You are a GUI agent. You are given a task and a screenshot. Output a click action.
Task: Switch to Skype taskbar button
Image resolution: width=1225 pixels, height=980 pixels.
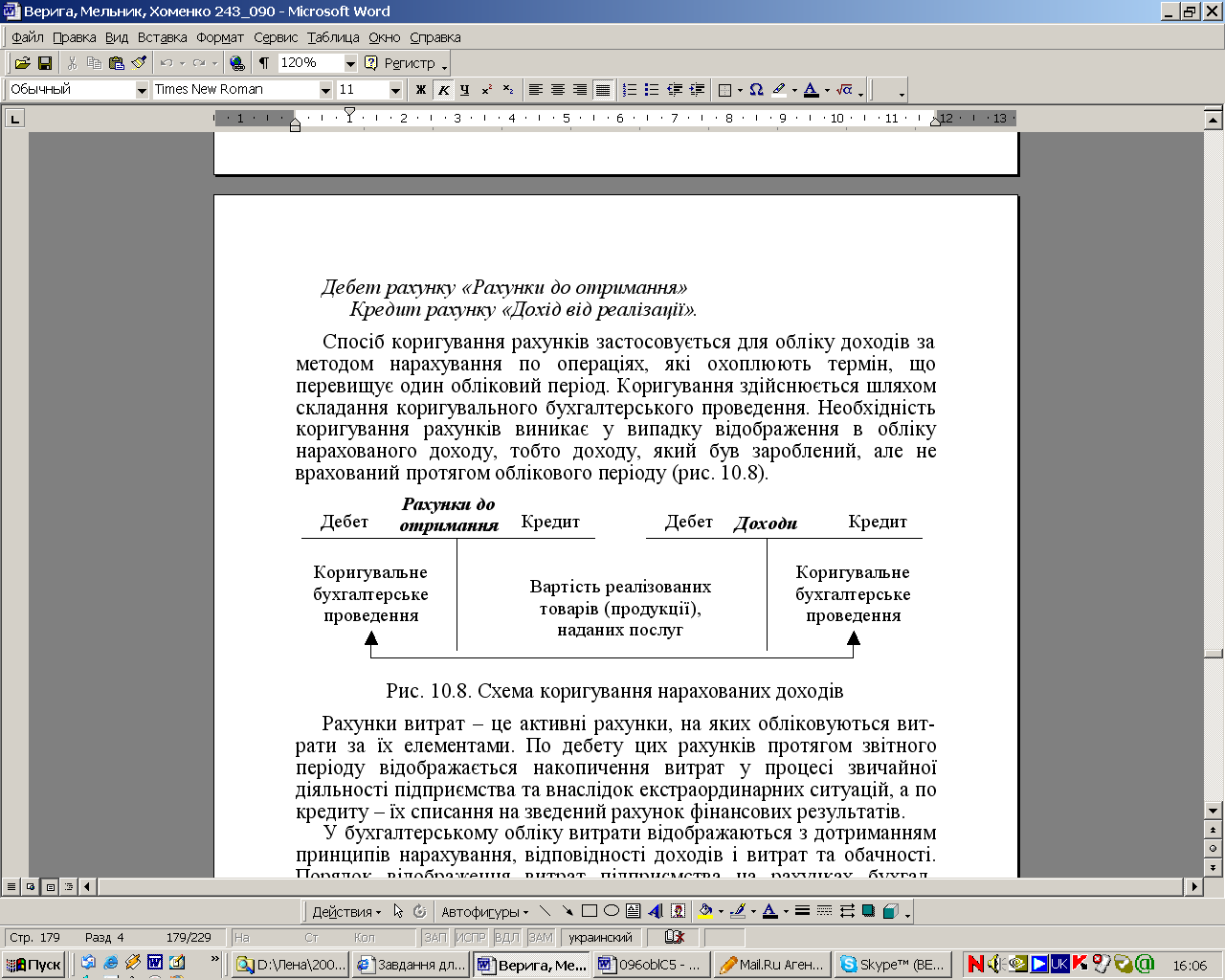point(894,965)
